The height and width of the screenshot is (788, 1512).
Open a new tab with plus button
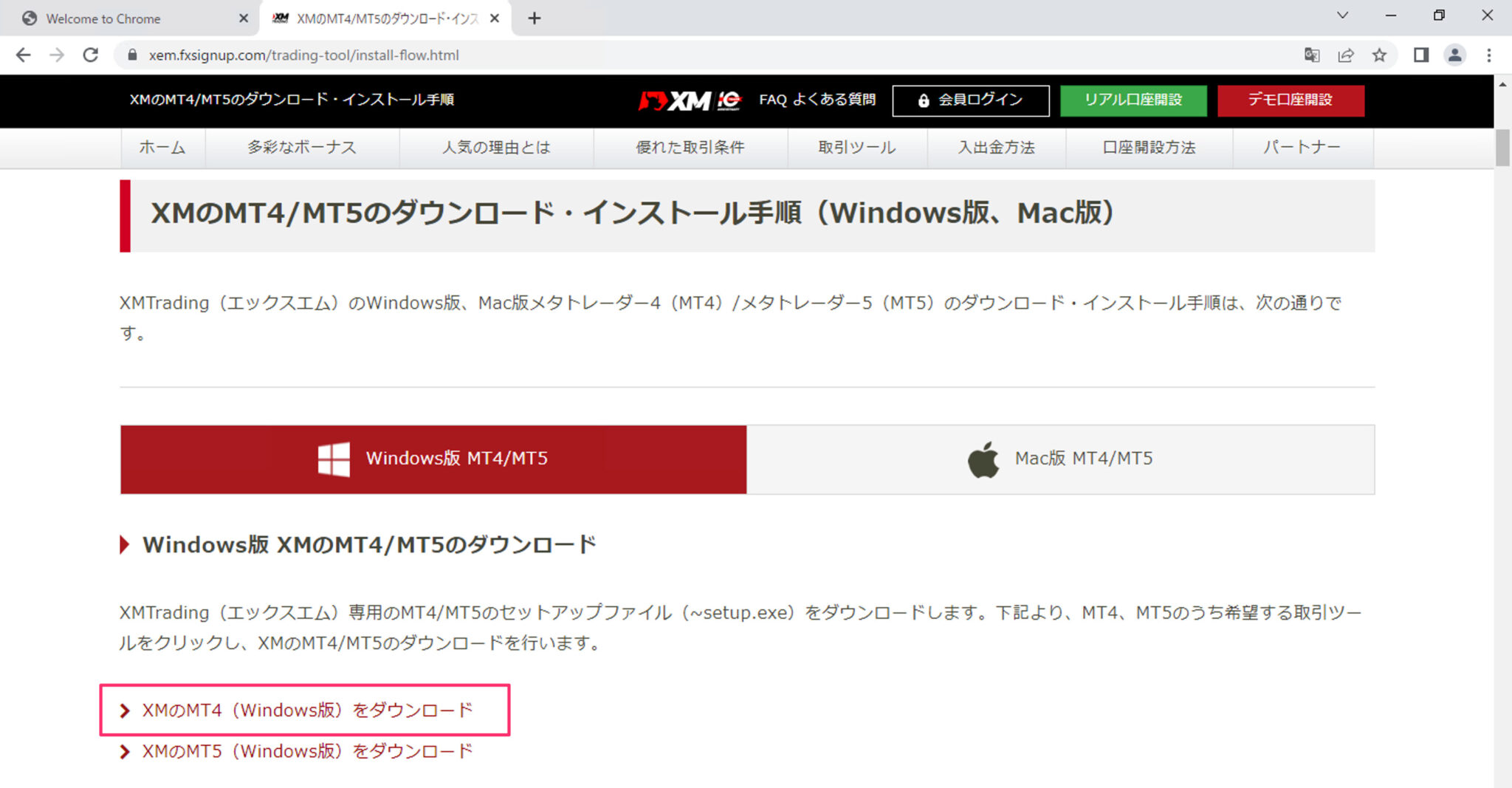[x=535, y=18]
